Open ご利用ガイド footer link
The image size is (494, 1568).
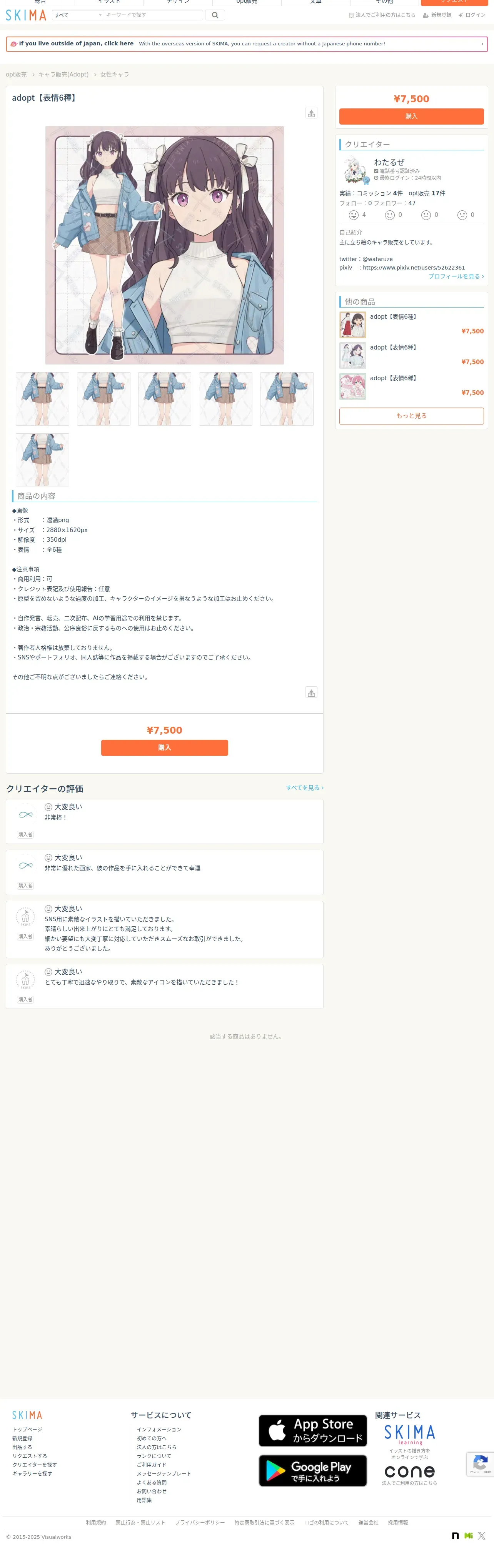tap(152, 1465)
